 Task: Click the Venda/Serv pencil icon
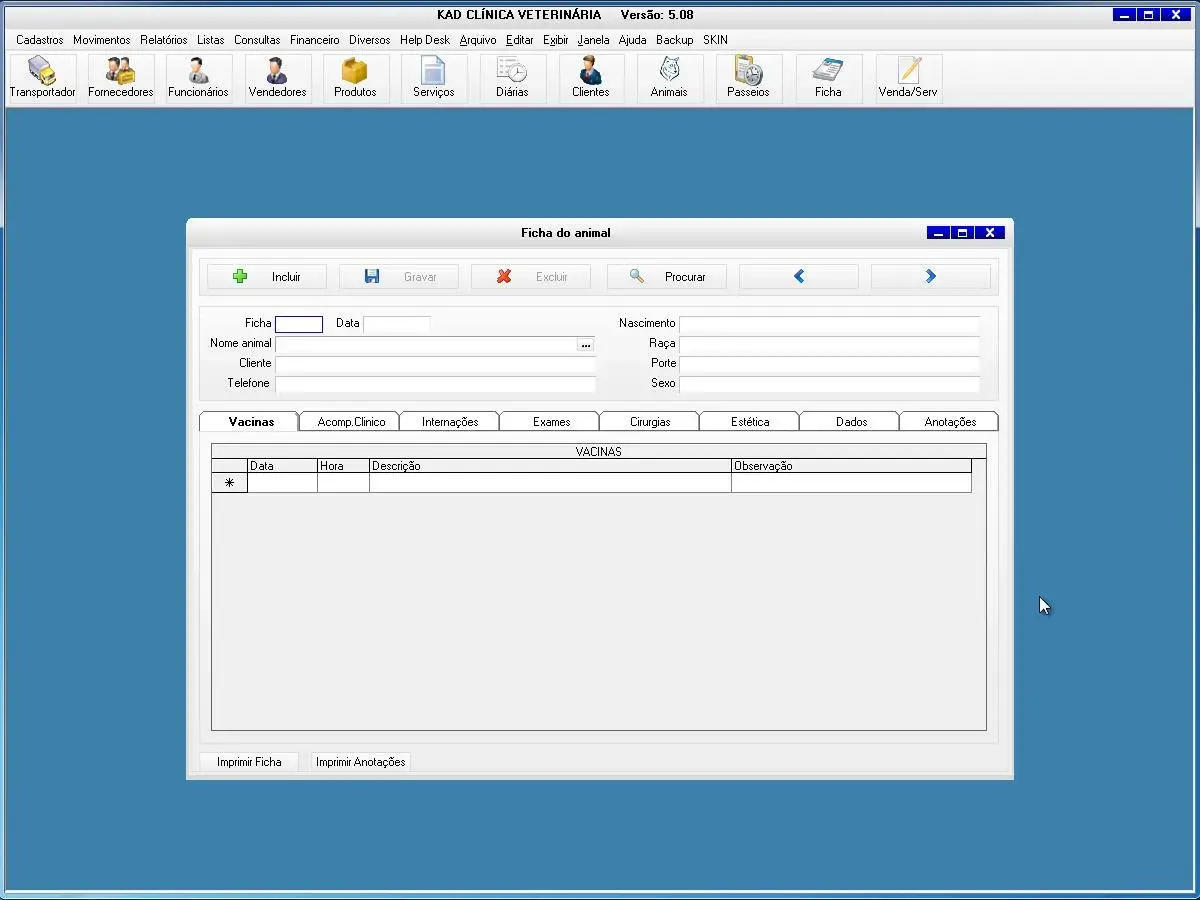coord(908,78)
